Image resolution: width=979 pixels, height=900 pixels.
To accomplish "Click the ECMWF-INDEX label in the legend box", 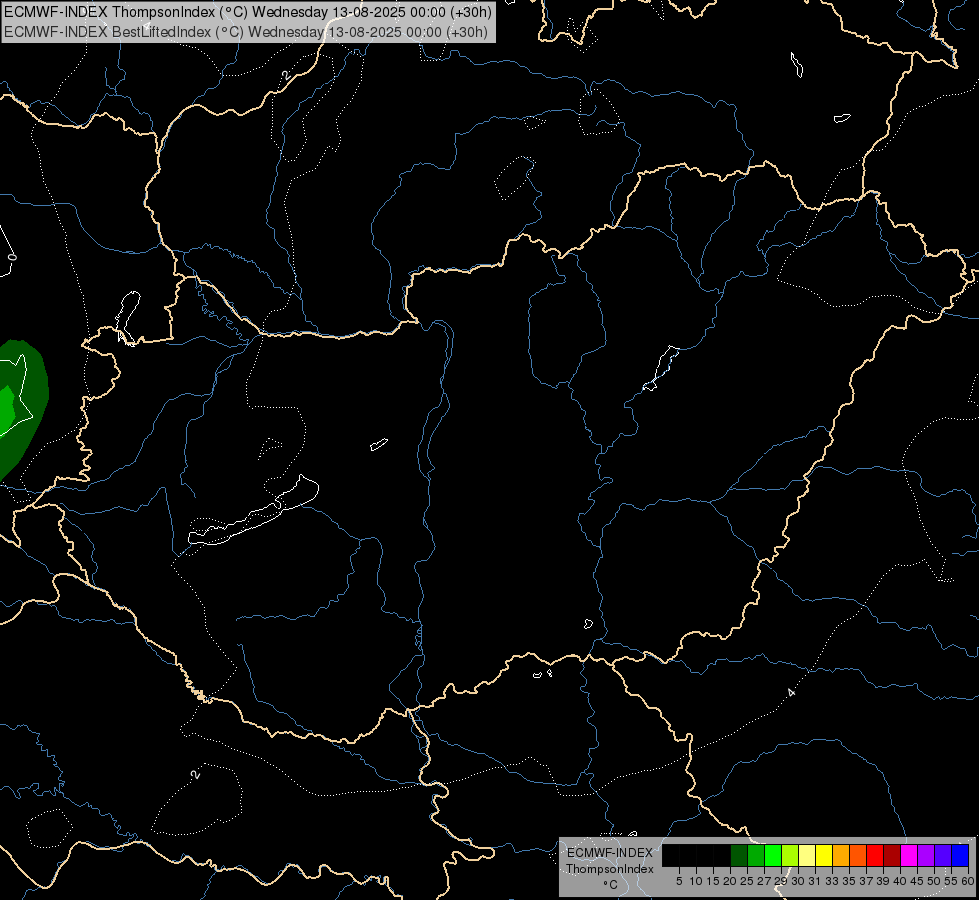I will (x=610, y=853).
